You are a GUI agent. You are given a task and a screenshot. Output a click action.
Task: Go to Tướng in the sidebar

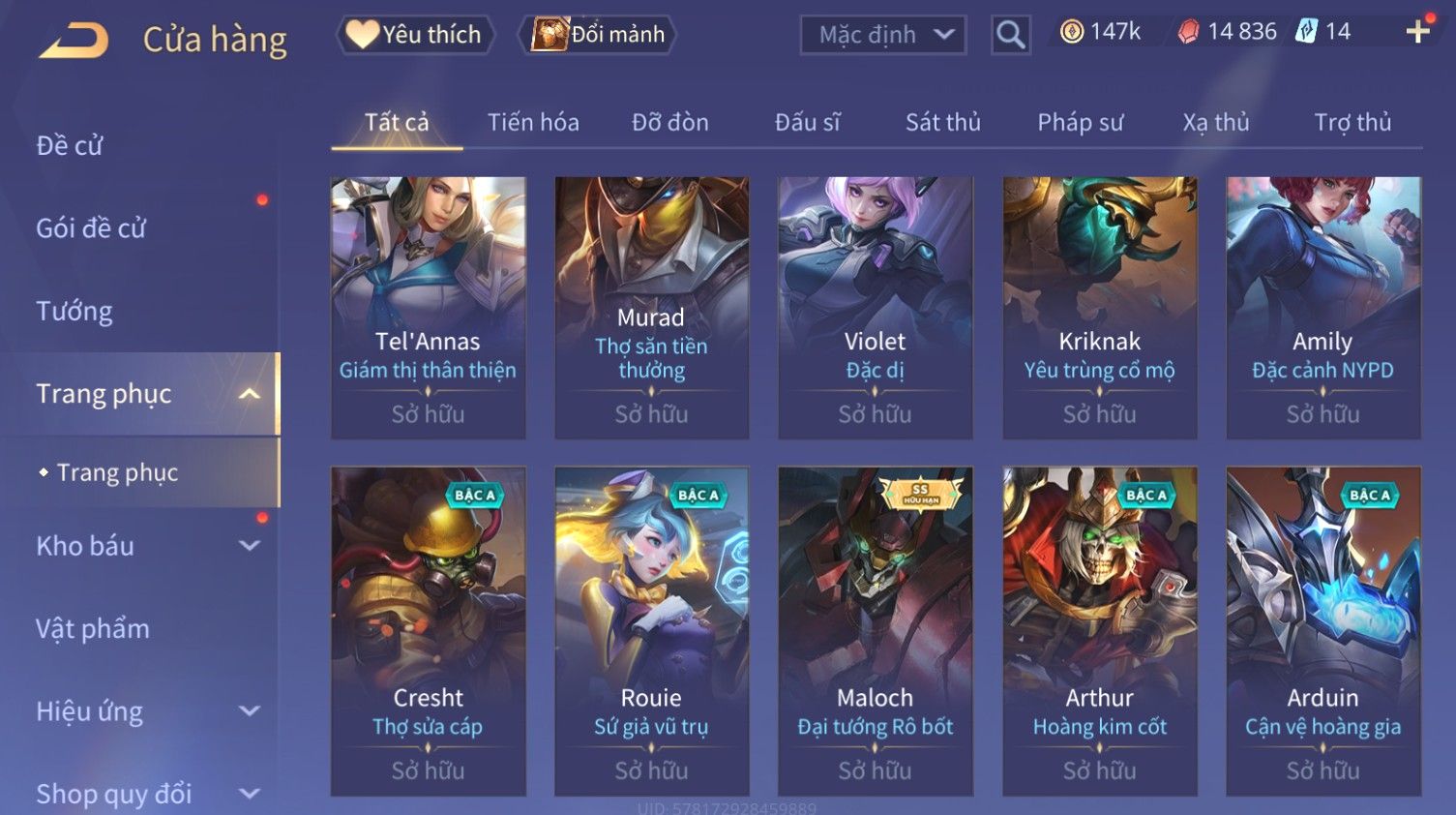[x=74, y=312]
